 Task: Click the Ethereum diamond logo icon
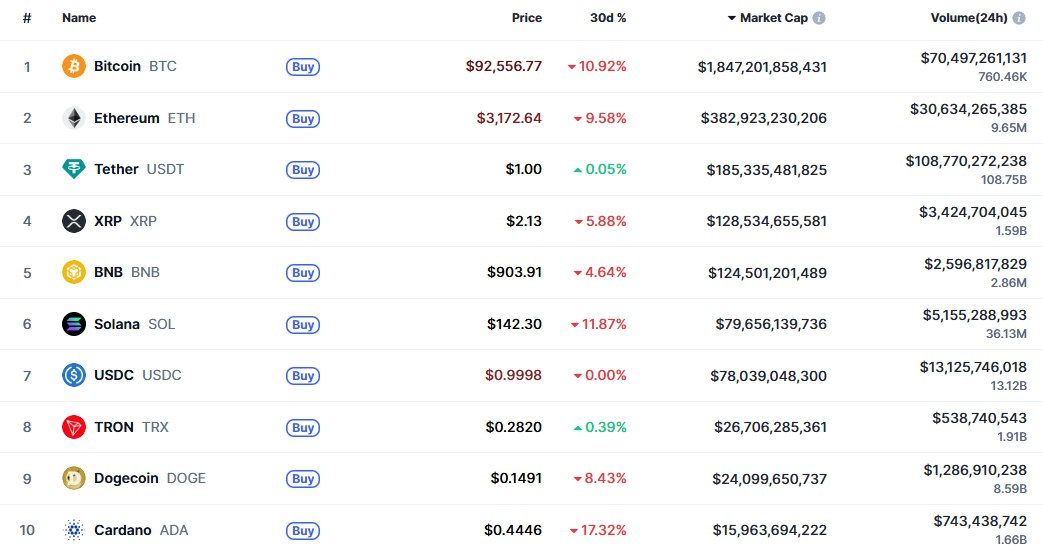[x=74, y=118]
